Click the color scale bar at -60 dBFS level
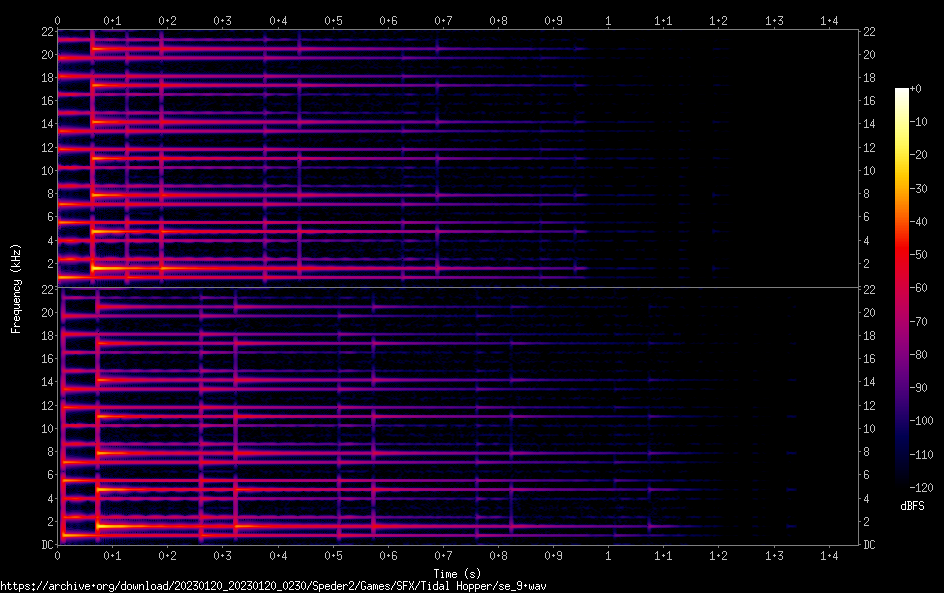The height and width of the screenshot is (593, 944). (902, 289)
